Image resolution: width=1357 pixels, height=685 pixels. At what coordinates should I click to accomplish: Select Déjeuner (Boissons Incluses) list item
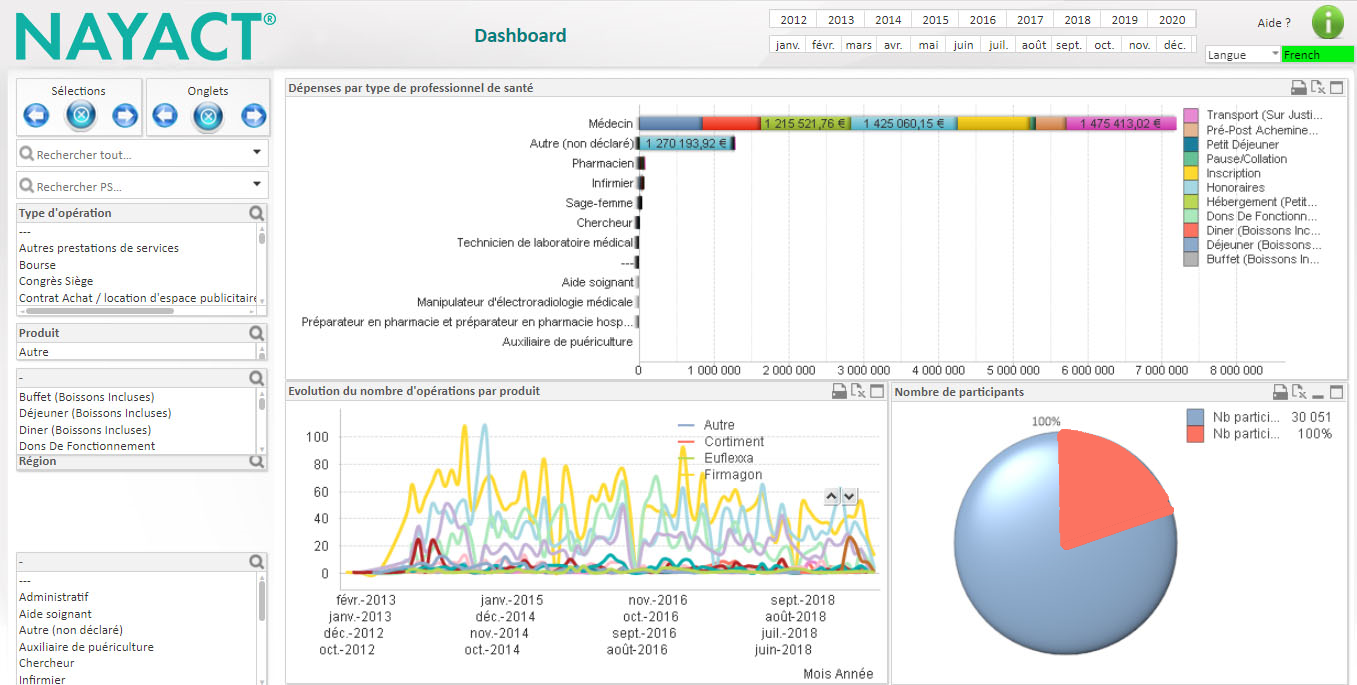(95, 413)
